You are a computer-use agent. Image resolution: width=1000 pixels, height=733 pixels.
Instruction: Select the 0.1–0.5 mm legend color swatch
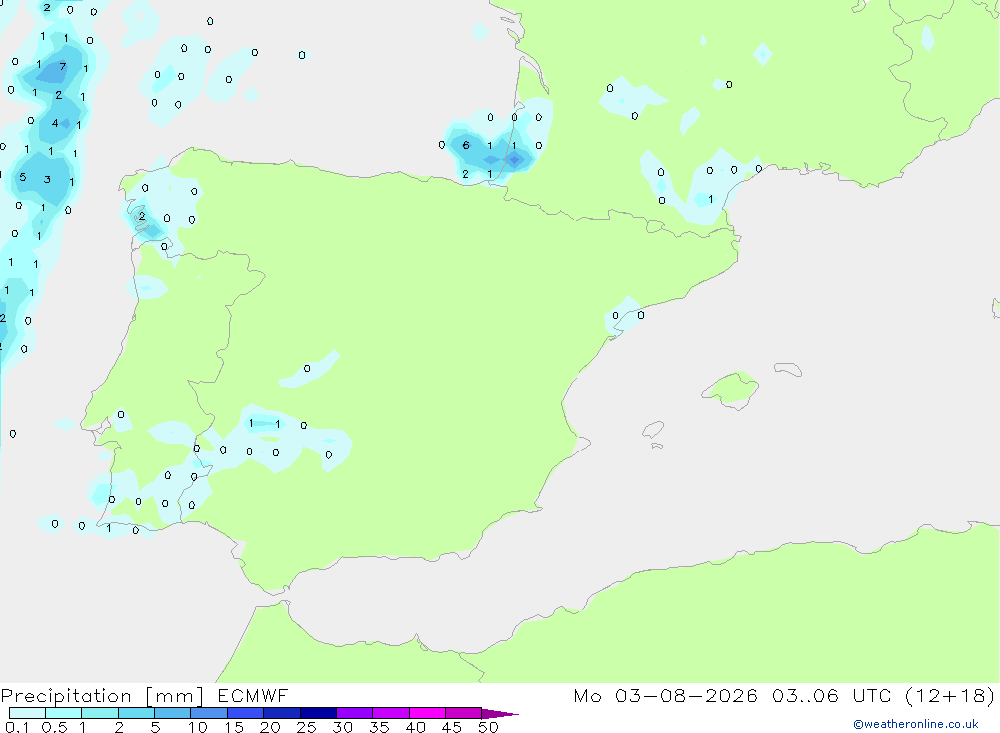pos(27,713)
